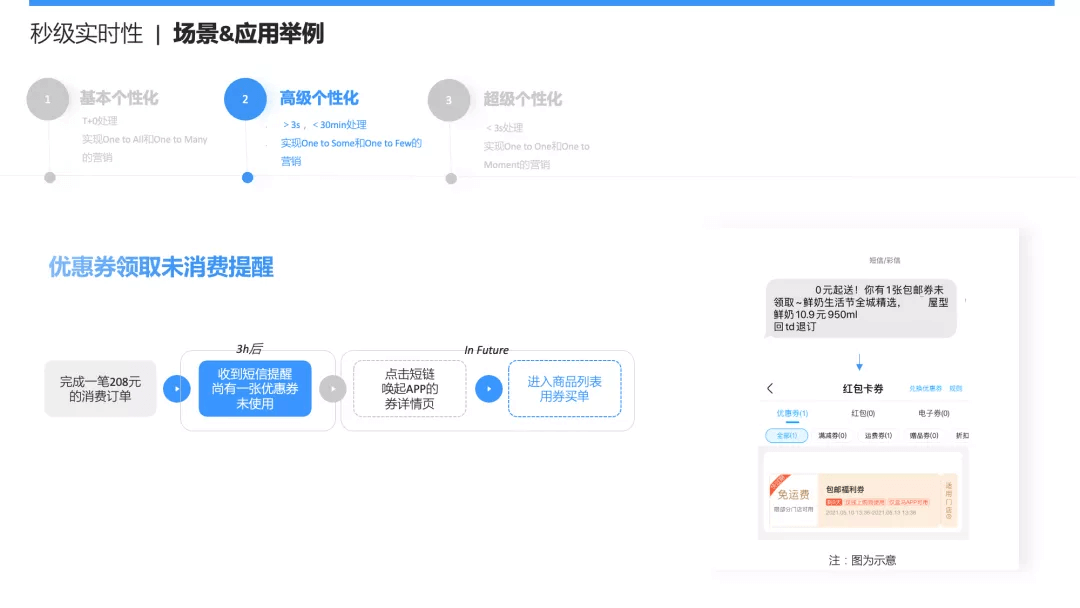This screenshot has height=608, width=1080.
Task: Click the blue arrow after 完成一笔208元的消费订单
Action: coord(176,389)
